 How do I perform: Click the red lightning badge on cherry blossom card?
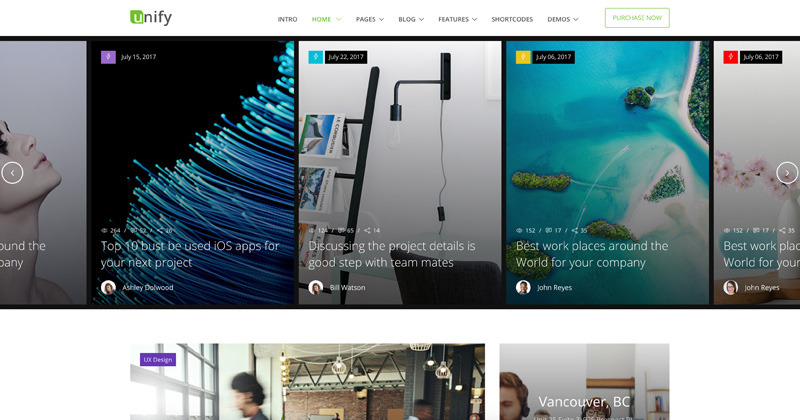(731, 57)
